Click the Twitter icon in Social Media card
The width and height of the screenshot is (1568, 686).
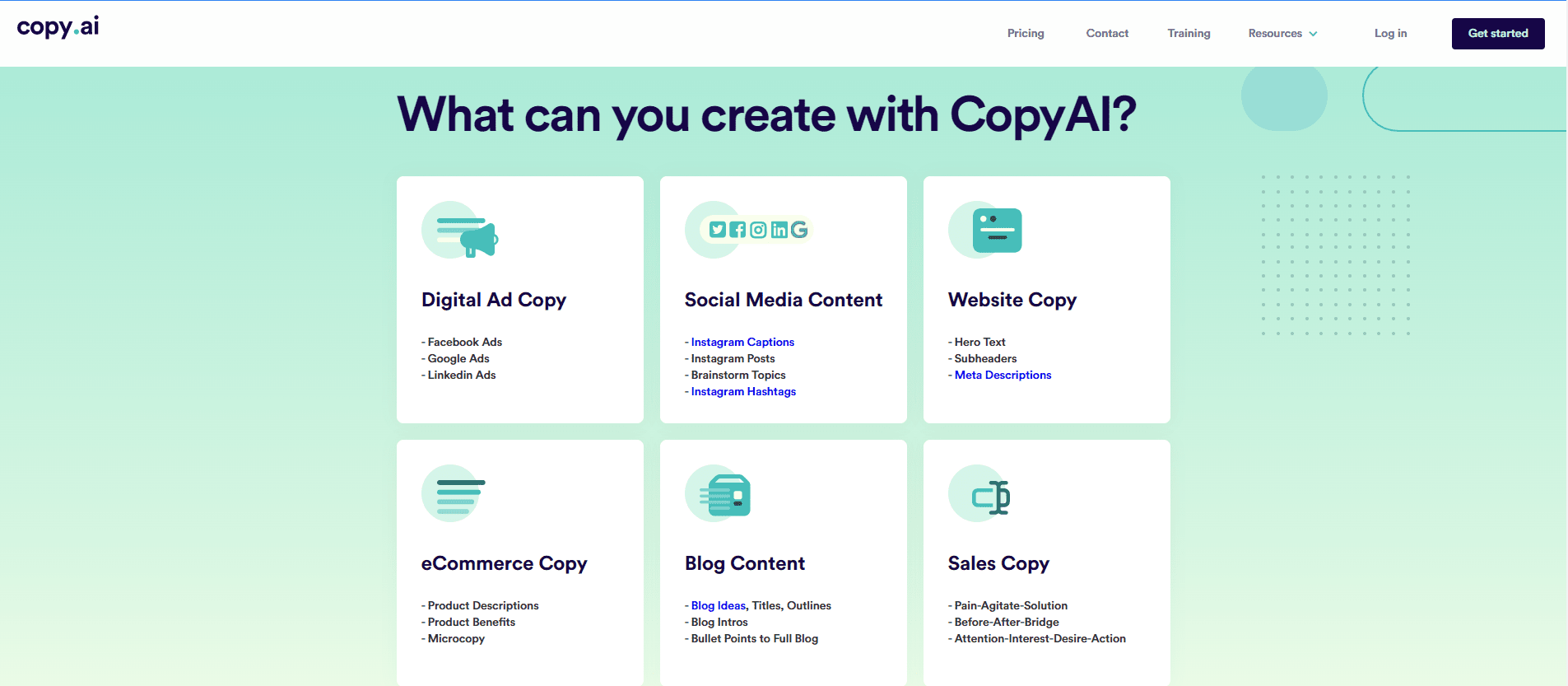pos(718,230)
